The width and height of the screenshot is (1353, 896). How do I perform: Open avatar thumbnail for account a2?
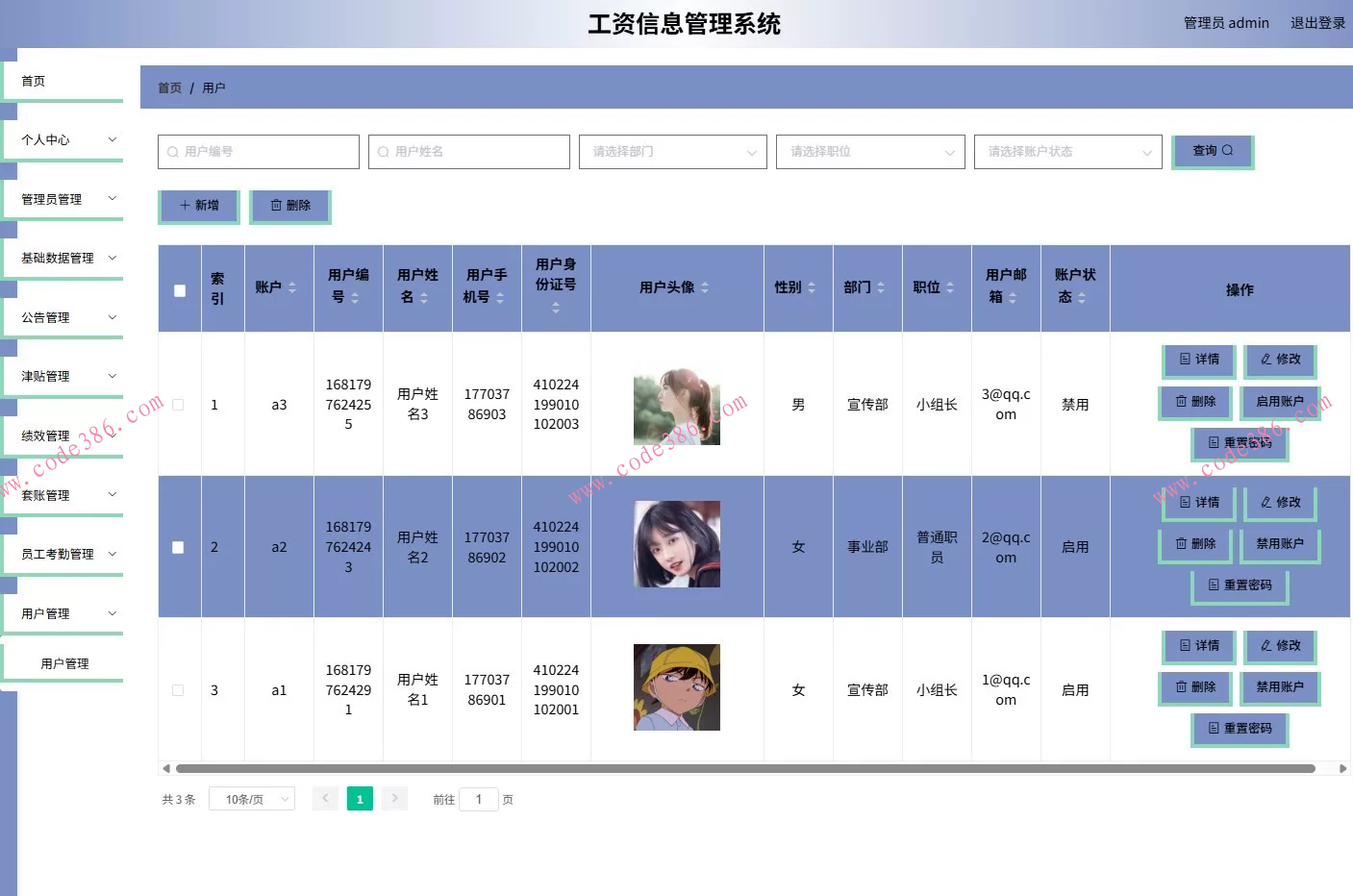click(677, 544)
